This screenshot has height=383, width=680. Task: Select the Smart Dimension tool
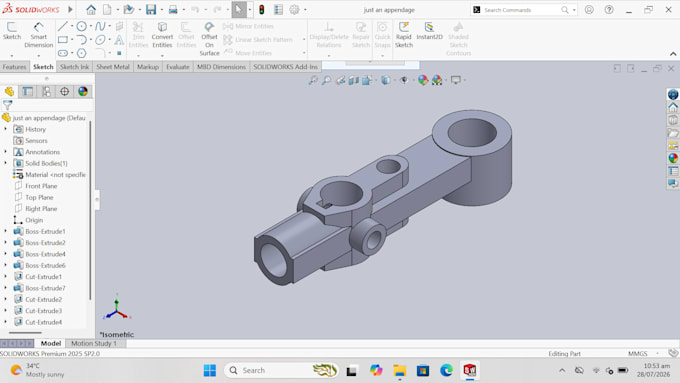tap(39, 35)
